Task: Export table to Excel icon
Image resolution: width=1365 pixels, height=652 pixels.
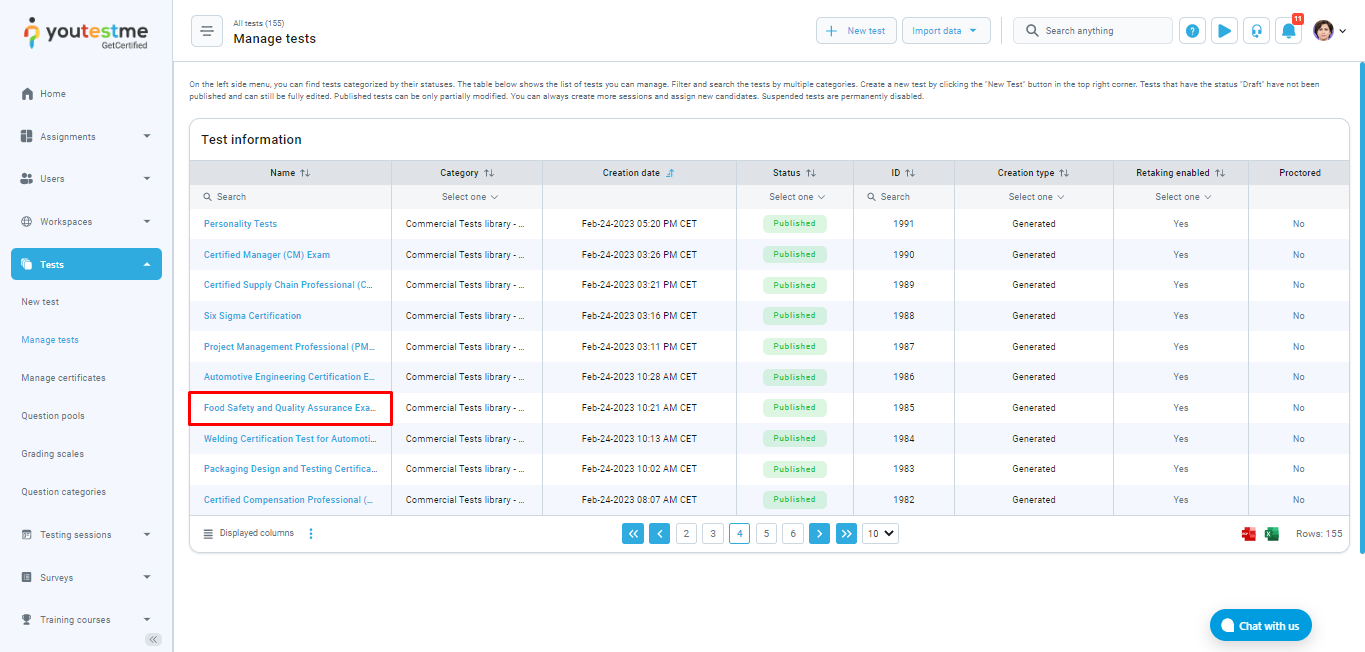Action: pos(1272,534)
